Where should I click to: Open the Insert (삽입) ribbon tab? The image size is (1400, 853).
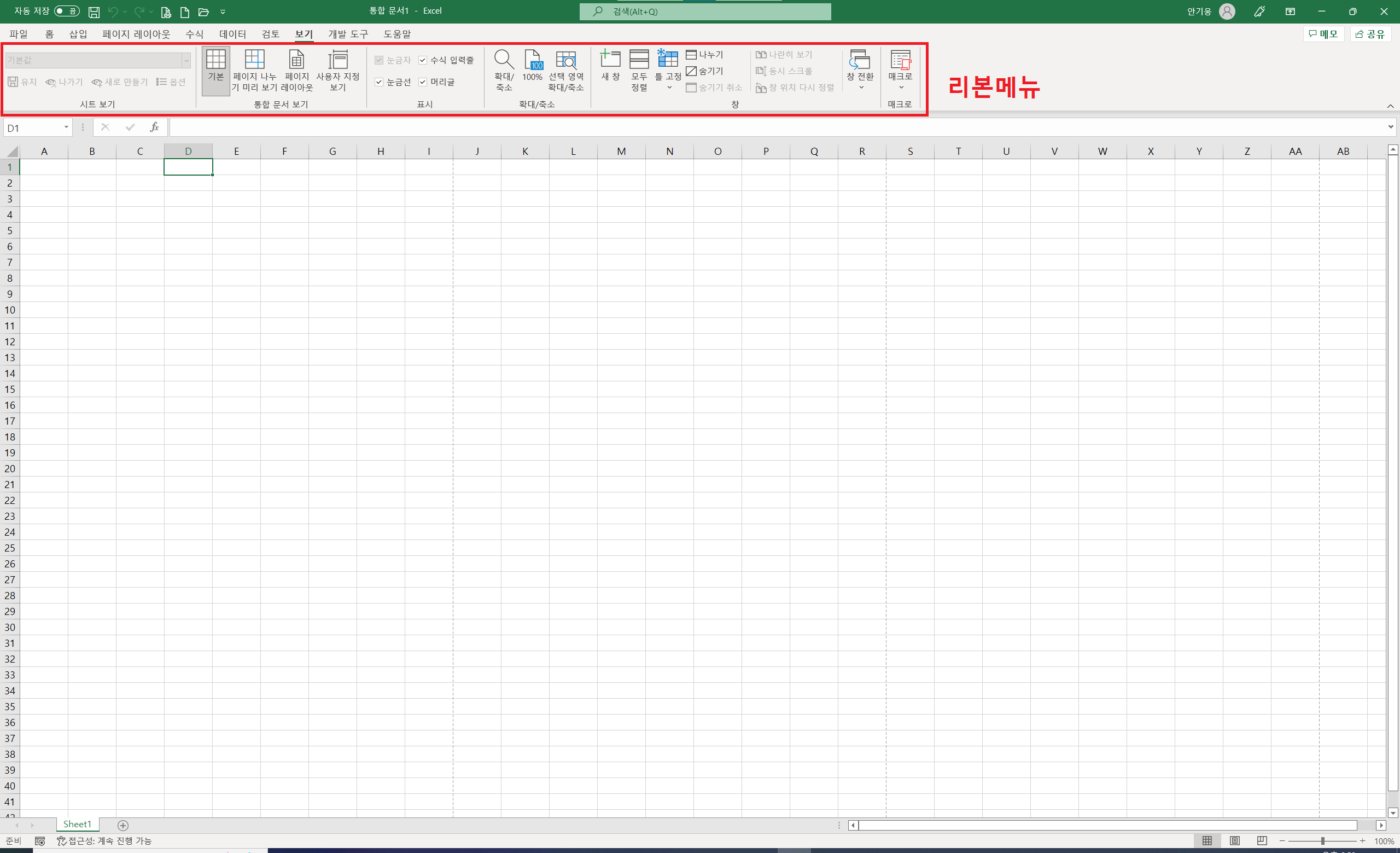(78, 34)
